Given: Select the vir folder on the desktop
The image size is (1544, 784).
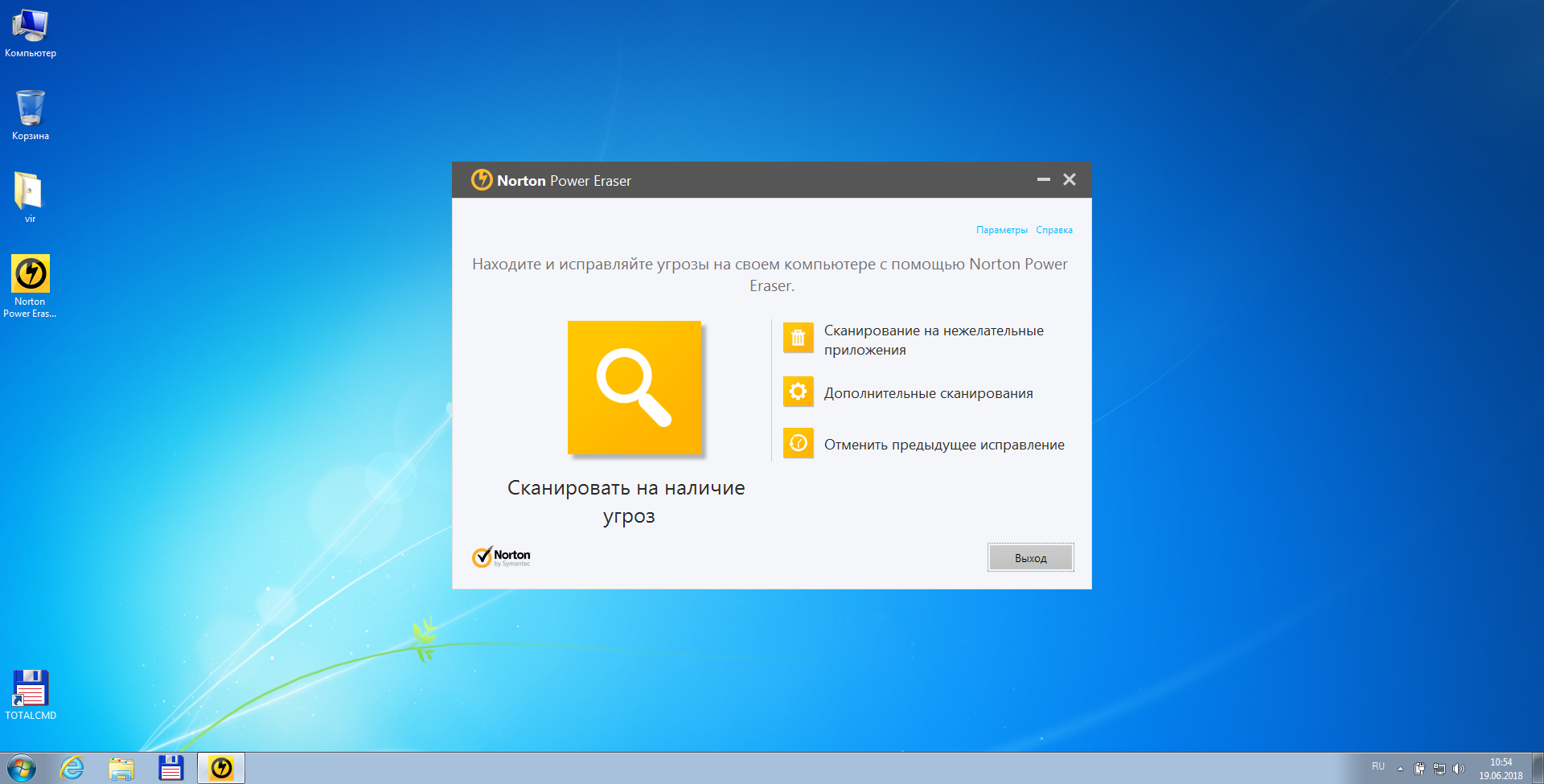Looking at the screenshot, I should [x=30, y=197].
